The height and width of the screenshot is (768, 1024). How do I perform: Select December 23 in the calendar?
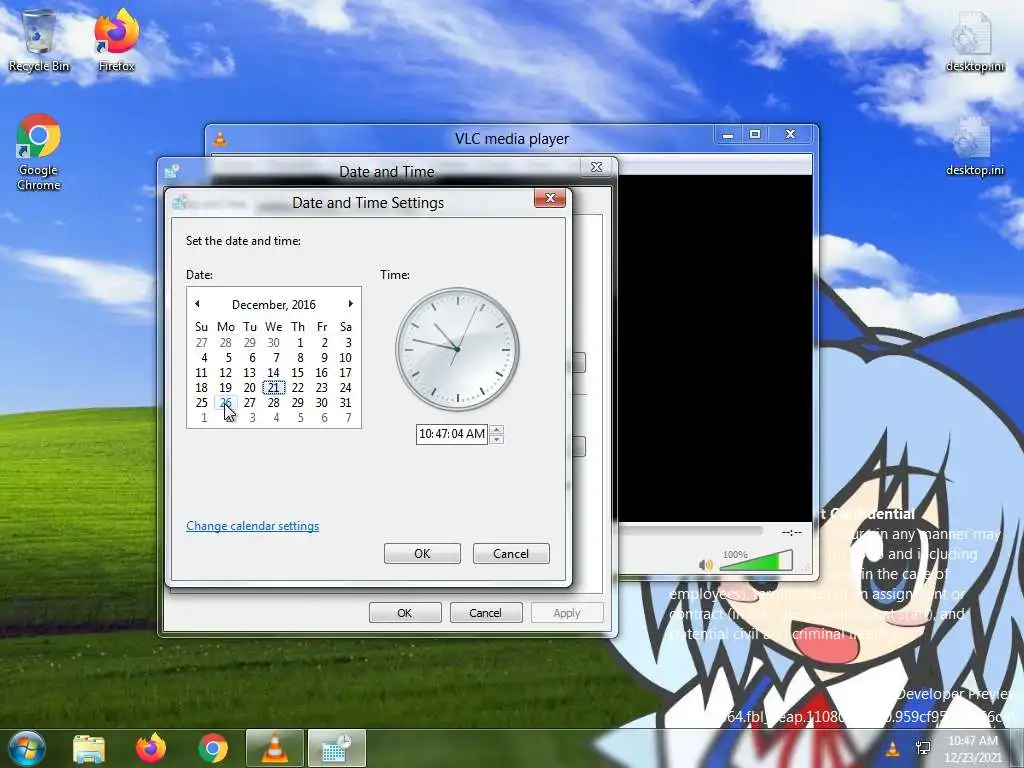click(x=322, y=388)
